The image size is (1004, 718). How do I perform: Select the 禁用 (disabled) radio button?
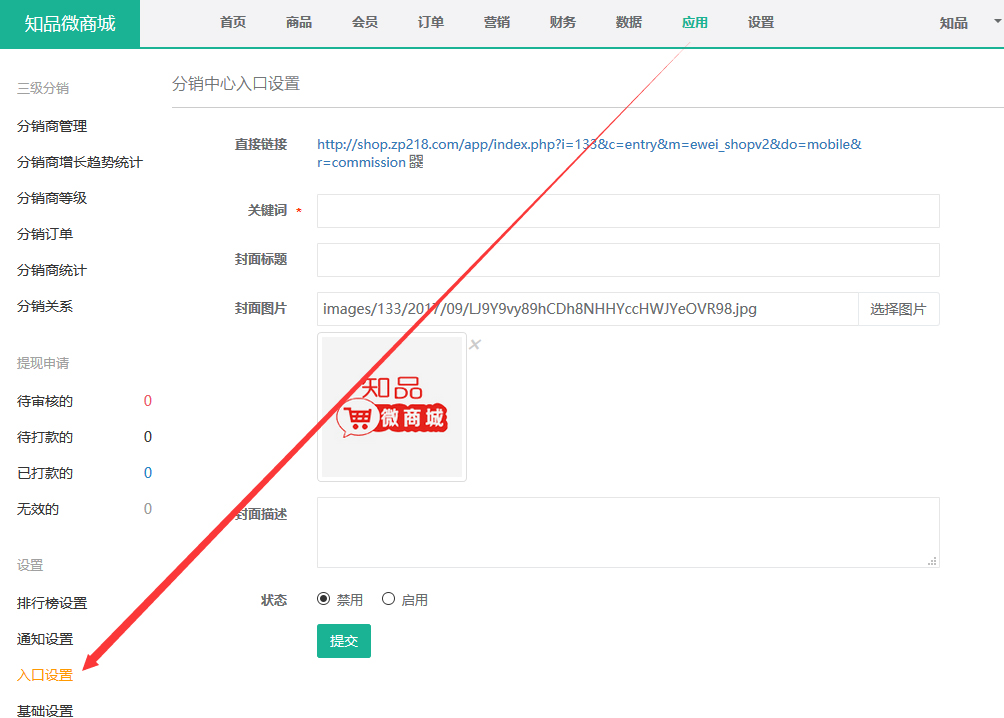click(x=324, y=599)
